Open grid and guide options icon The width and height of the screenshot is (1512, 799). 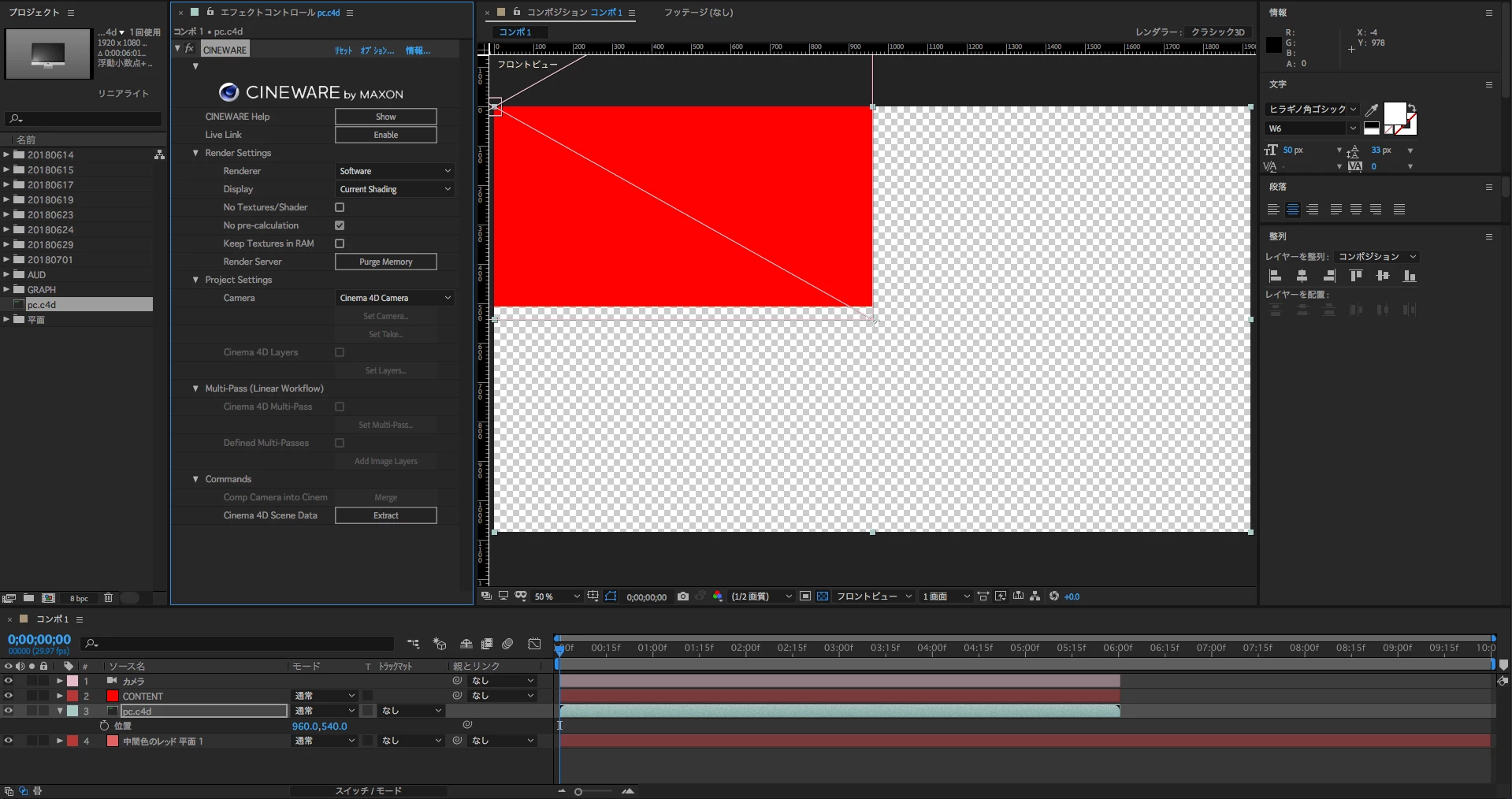[x=593, y=596]
